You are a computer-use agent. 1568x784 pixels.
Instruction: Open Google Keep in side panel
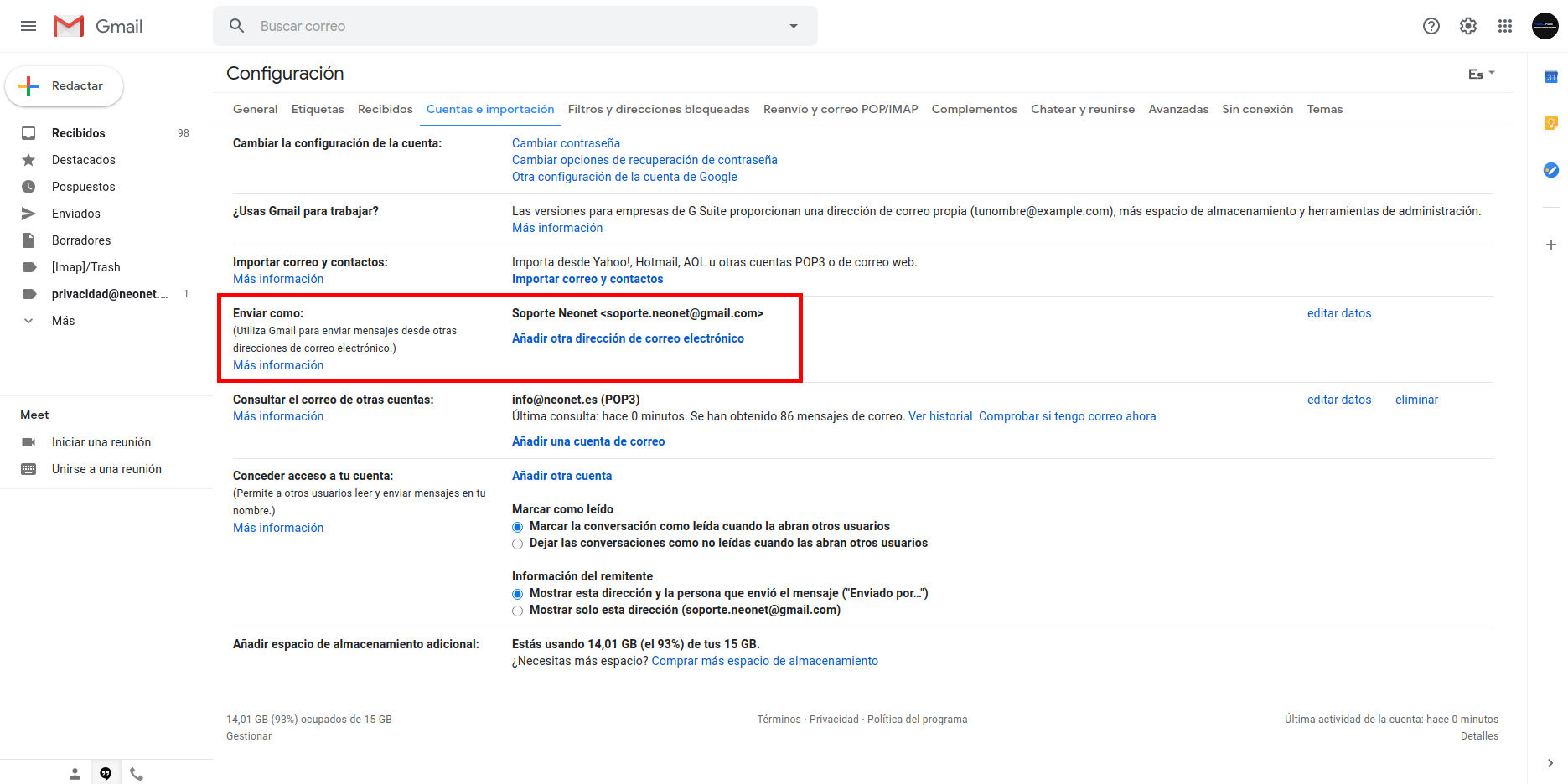click(x=1550, y=123)
